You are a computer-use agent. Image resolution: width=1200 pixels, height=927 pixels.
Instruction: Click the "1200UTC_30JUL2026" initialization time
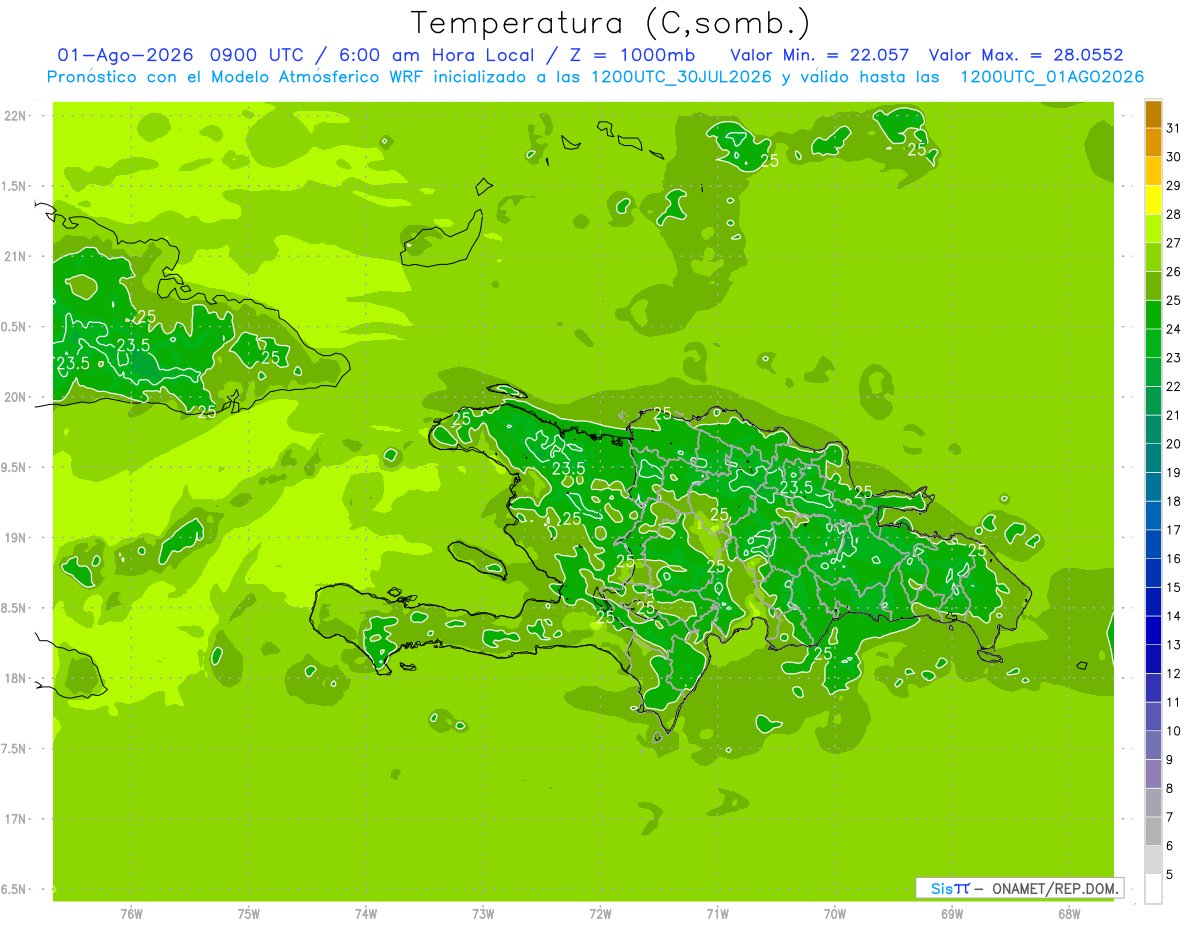(682, 76)
